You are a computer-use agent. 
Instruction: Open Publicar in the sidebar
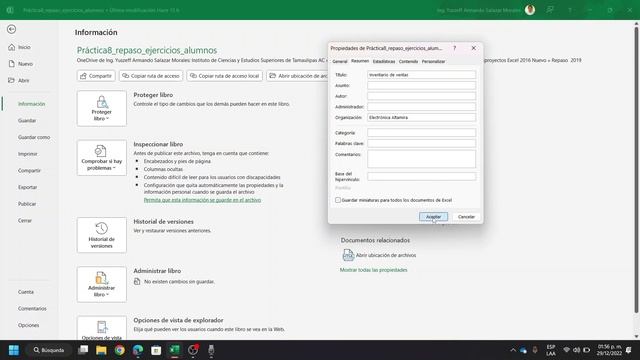(27, 204)
